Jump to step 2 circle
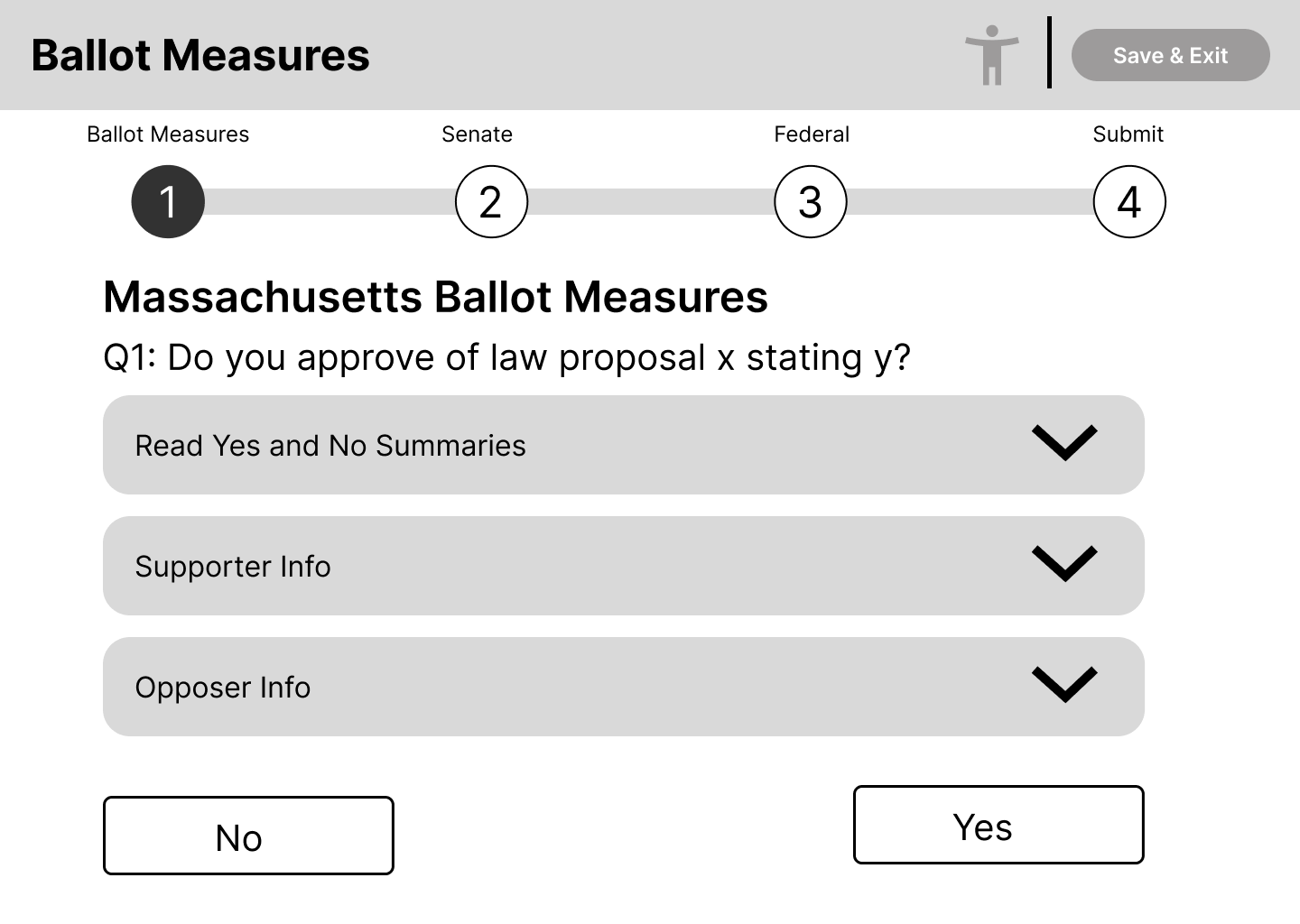The width and height of the screenshot is (1300, 924). point(490,202)
